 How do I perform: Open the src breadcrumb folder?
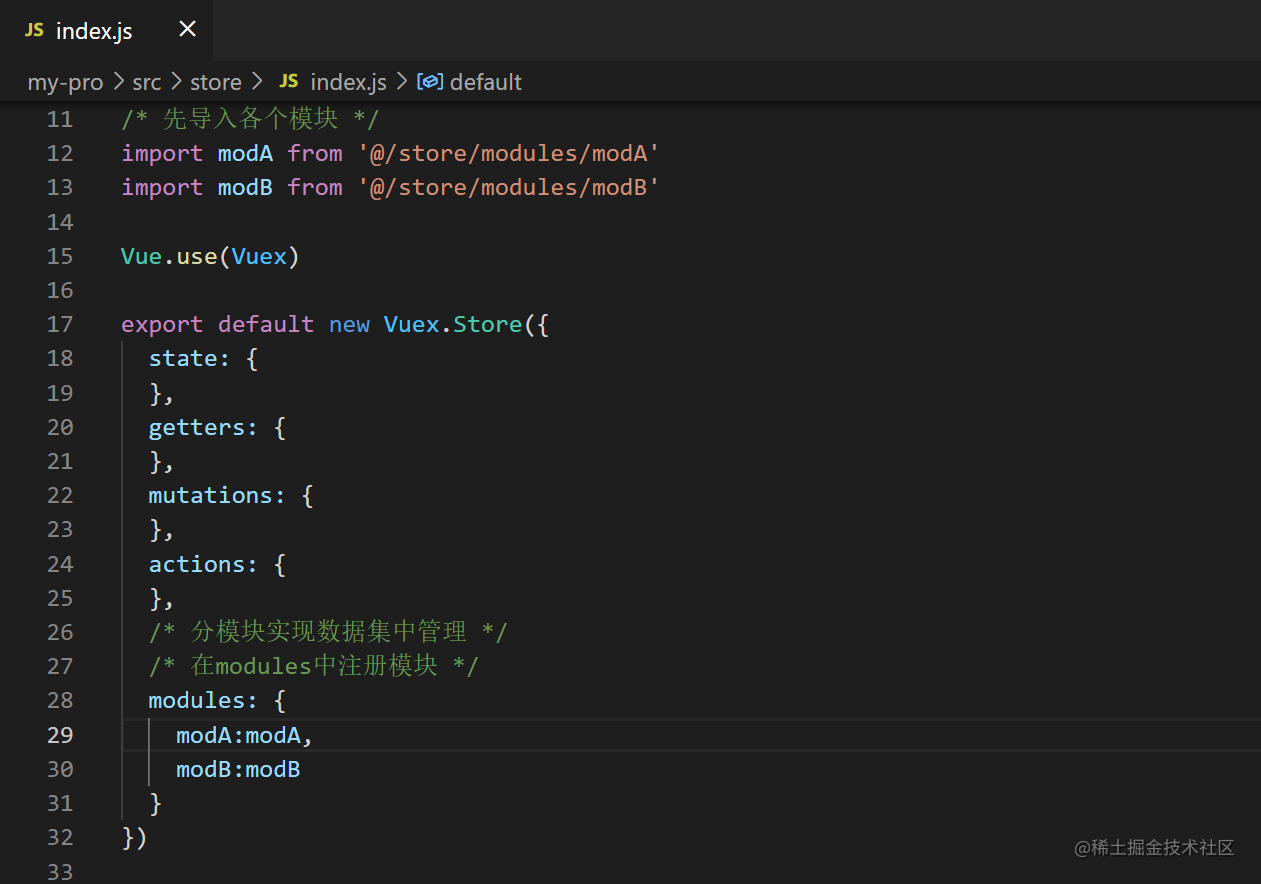(147, 82)
